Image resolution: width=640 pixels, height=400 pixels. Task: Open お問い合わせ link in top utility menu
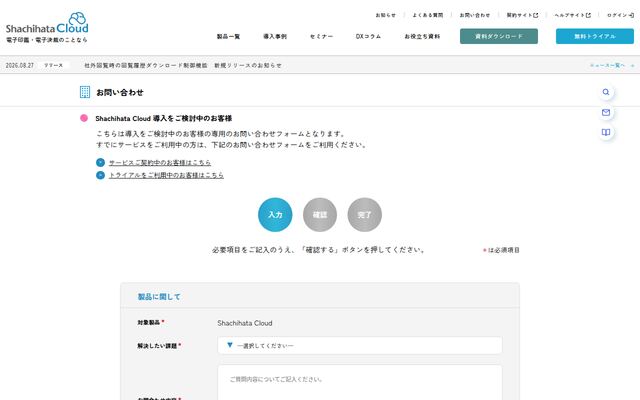pos(475,15)
